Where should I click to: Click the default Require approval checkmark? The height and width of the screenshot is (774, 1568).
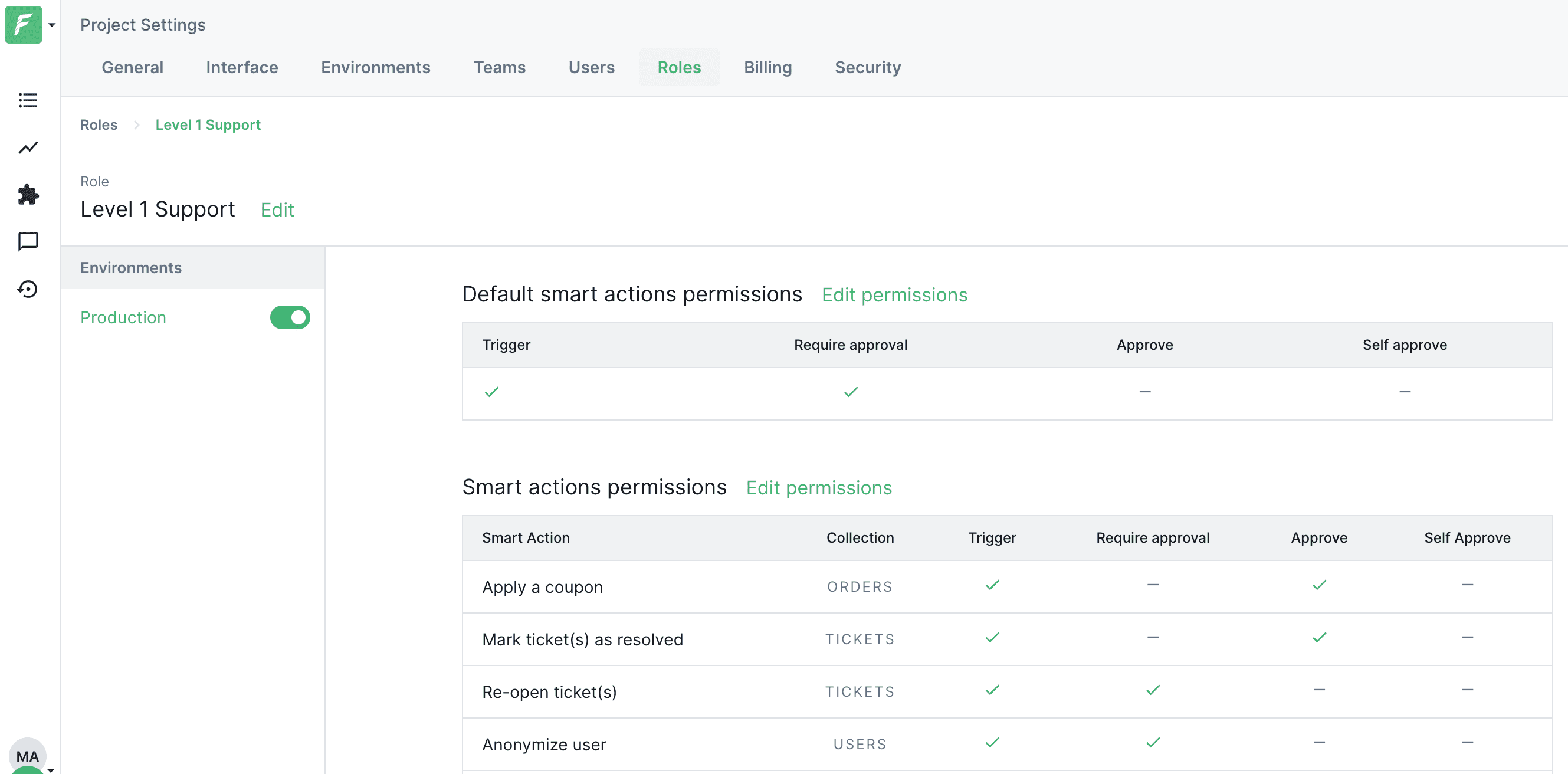click(x=851, y=392)
